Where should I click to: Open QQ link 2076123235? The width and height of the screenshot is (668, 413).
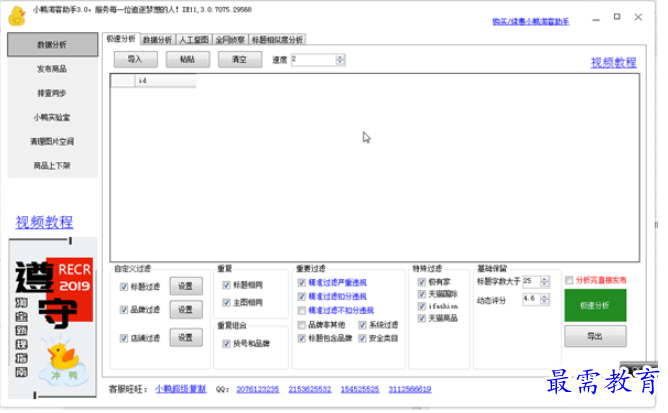tap(258, 390)
